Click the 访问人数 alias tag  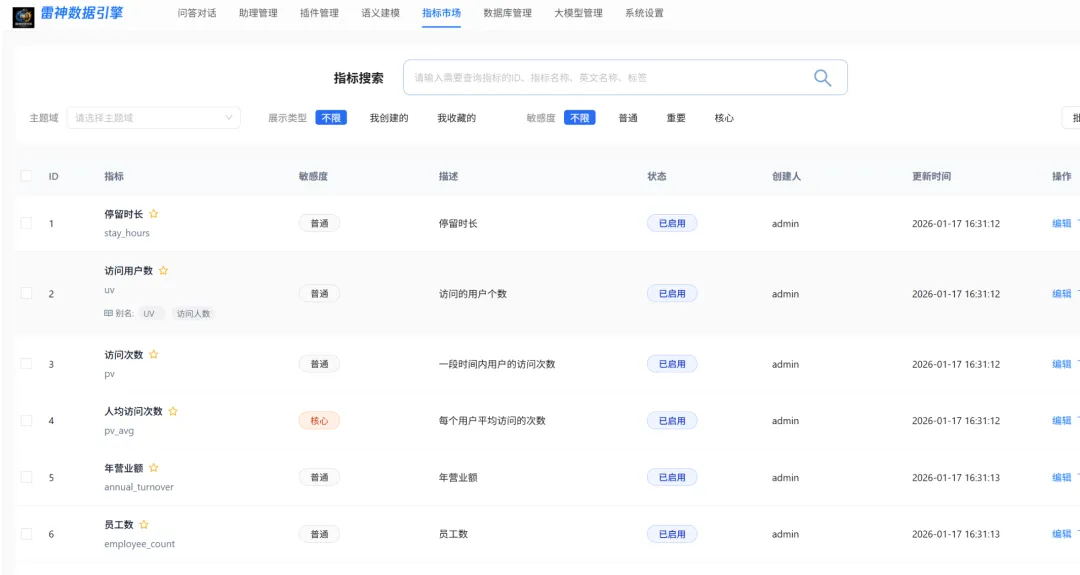(x=194, y=313)
